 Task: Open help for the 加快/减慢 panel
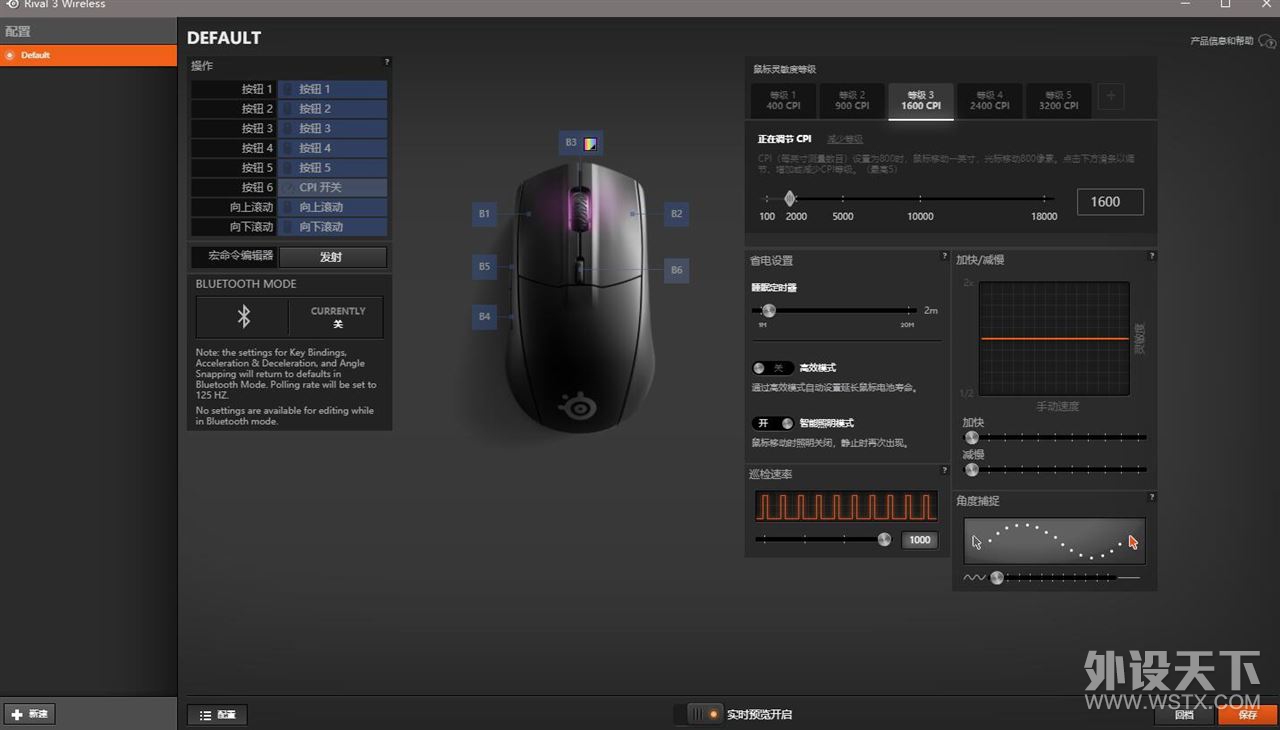tap(1152, 256)
